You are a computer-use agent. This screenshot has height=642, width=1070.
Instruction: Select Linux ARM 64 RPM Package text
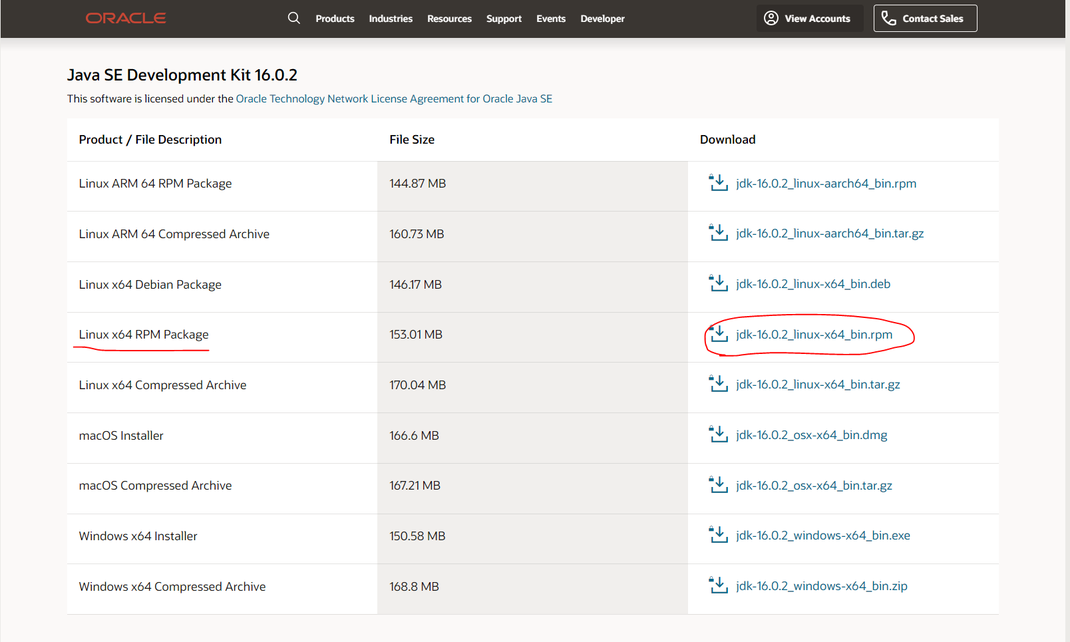[155, 184]
